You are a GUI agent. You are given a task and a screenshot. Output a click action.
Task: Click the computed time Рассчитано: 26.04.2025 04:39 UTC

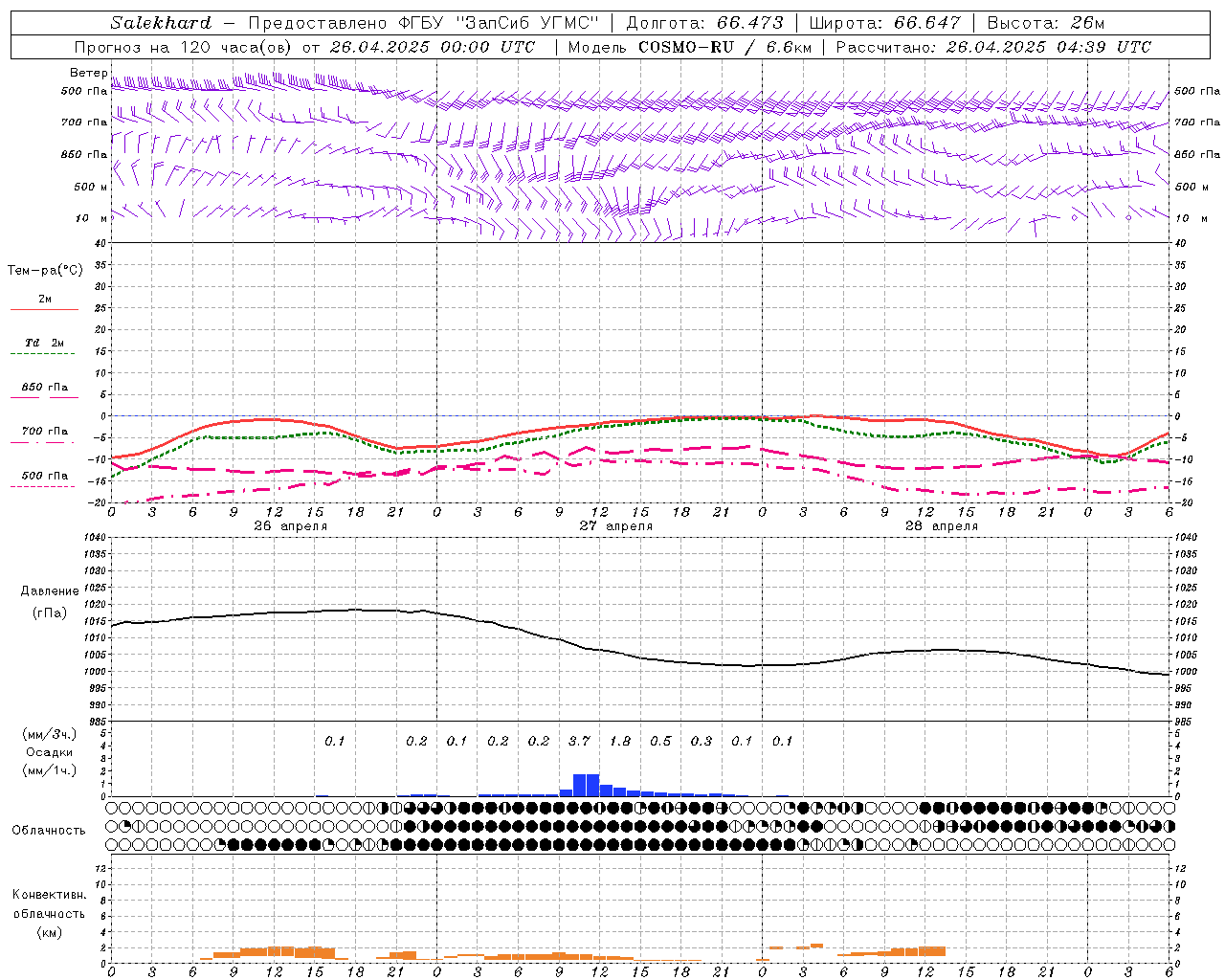click(x=993, y=47)
